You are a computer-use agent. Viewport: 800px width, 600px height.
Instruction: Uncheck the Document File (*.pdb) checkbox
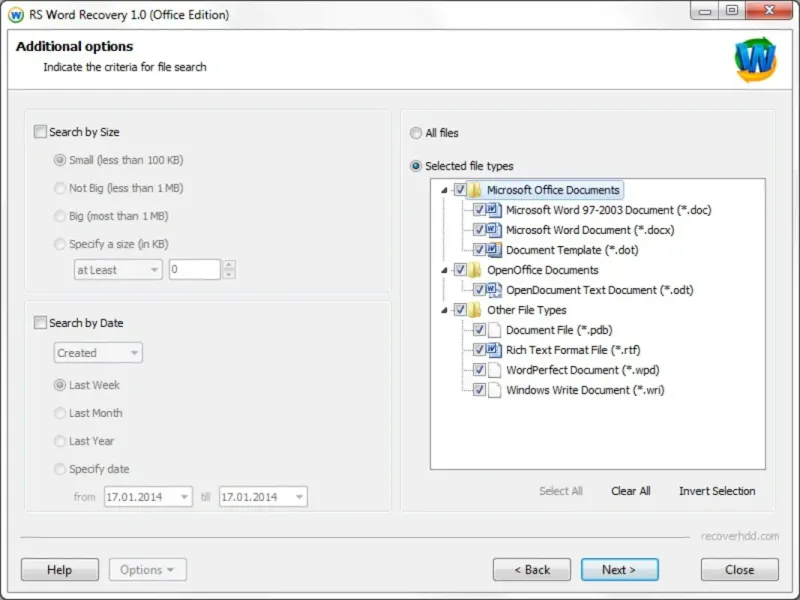click(479, 330)
